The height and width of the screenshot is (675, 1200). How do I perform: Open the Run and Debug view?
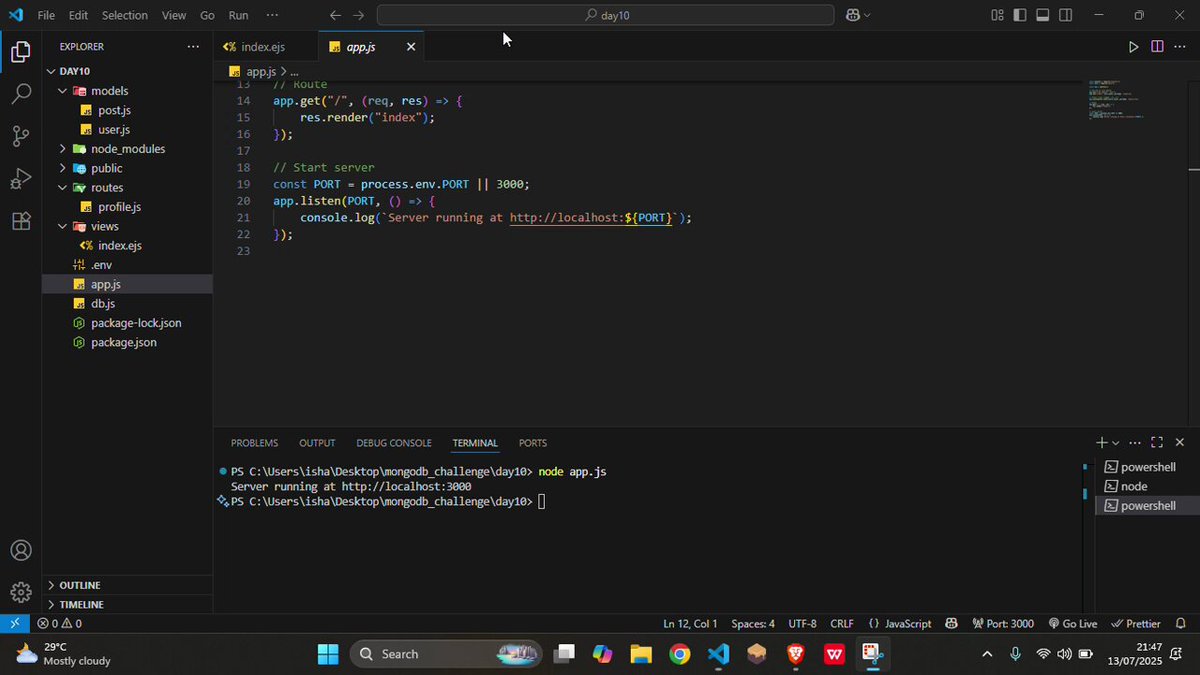point(20,179)
